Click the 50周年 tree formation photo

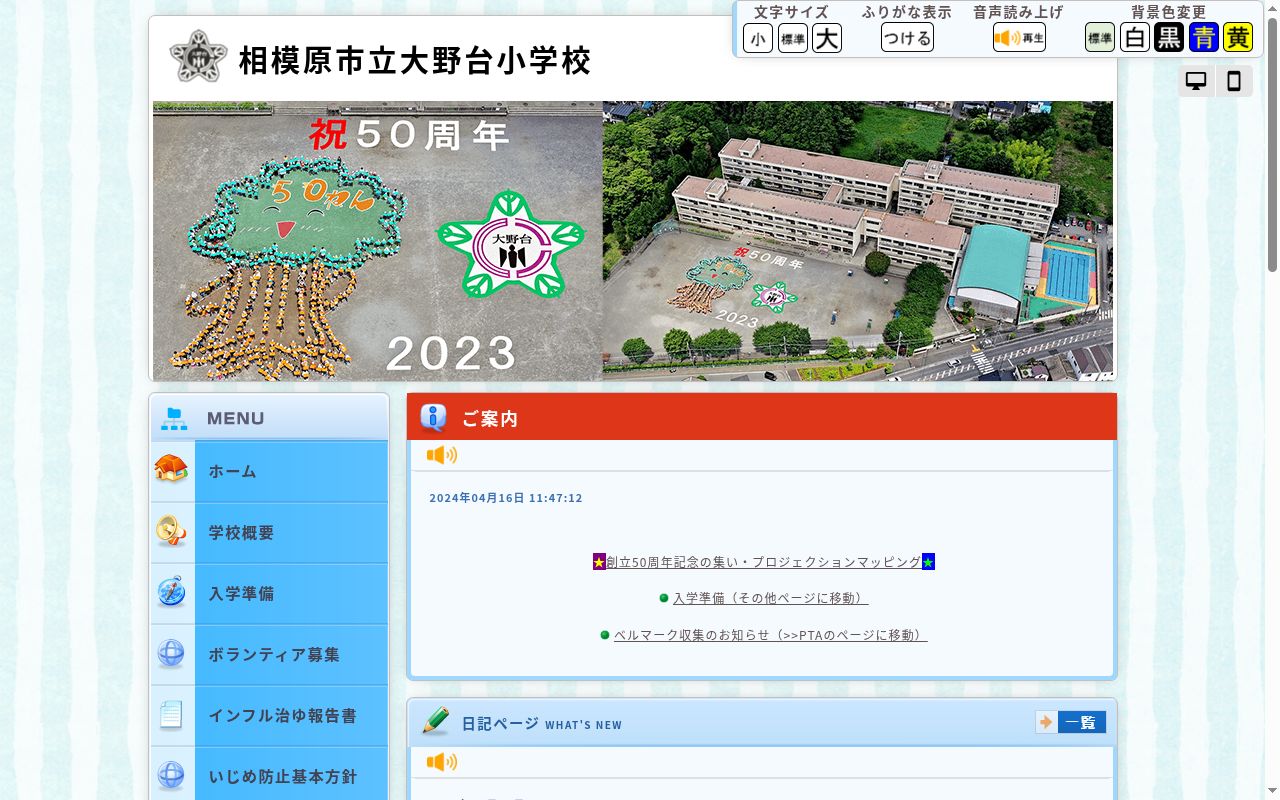coord(378,241)
